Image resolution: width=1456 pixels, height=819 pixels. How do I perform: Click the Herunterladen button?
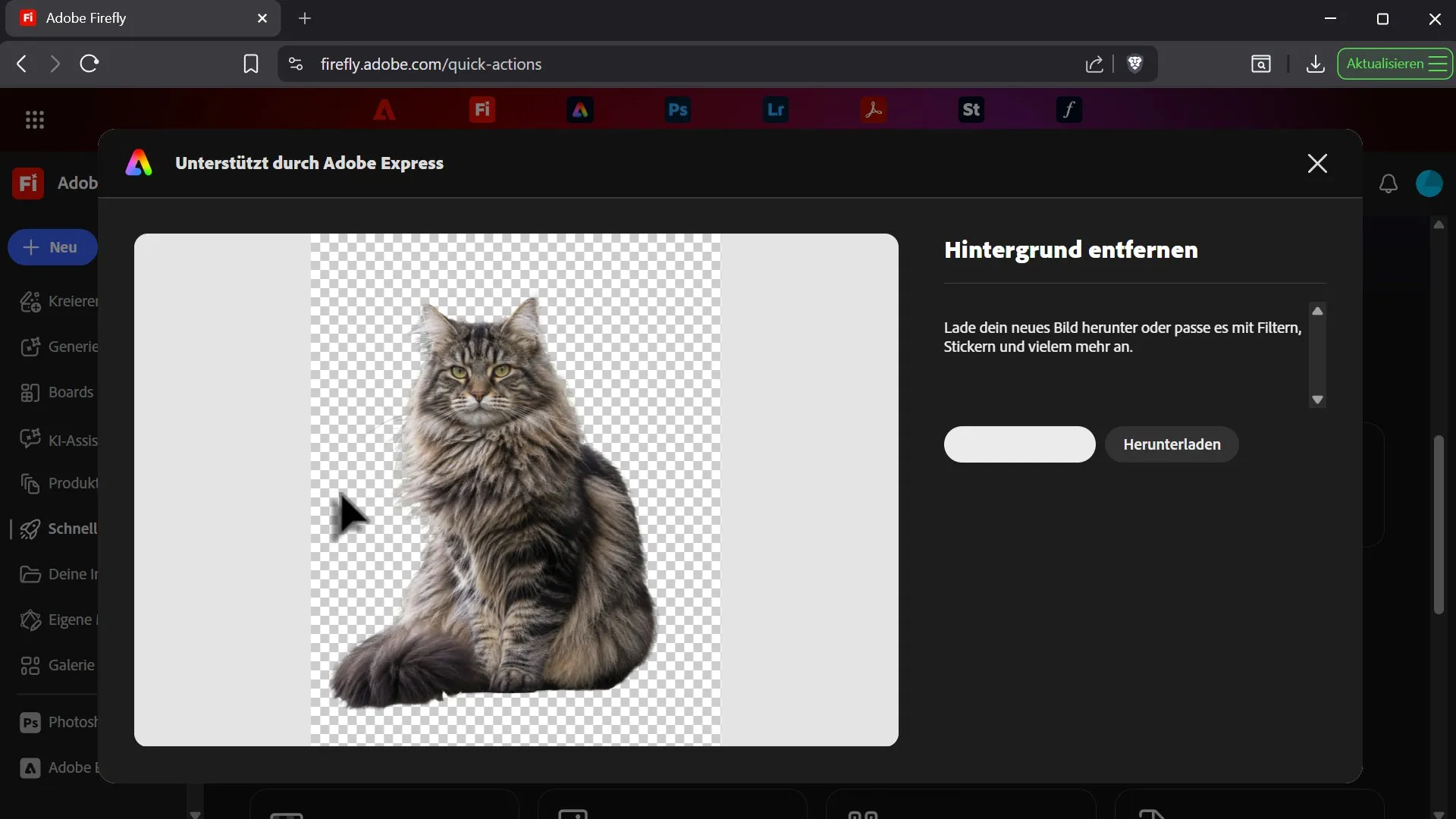pyautogui.click(x=1172, y=444)
